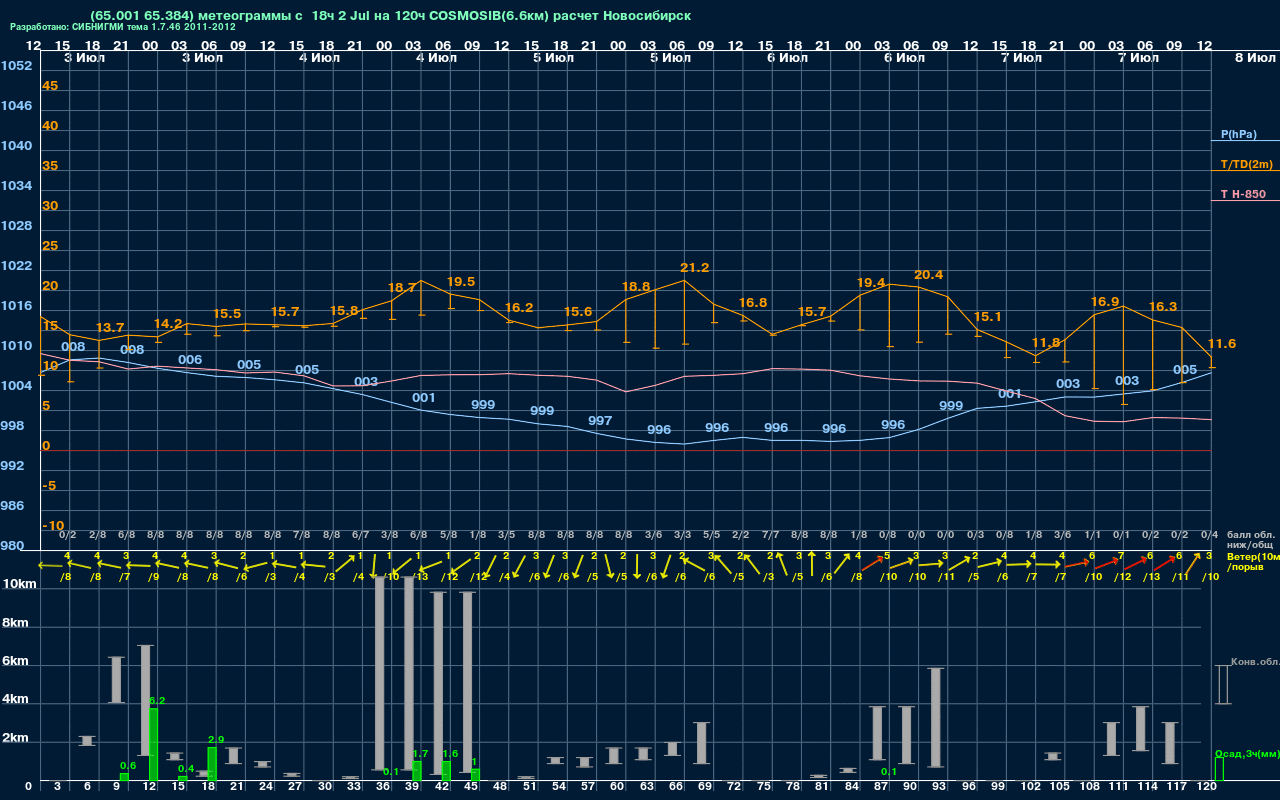The width and height of the screenshot is (1280, 800).
Task: Click the cloud amount value 0/4
Action: (x=1209, y=535)
